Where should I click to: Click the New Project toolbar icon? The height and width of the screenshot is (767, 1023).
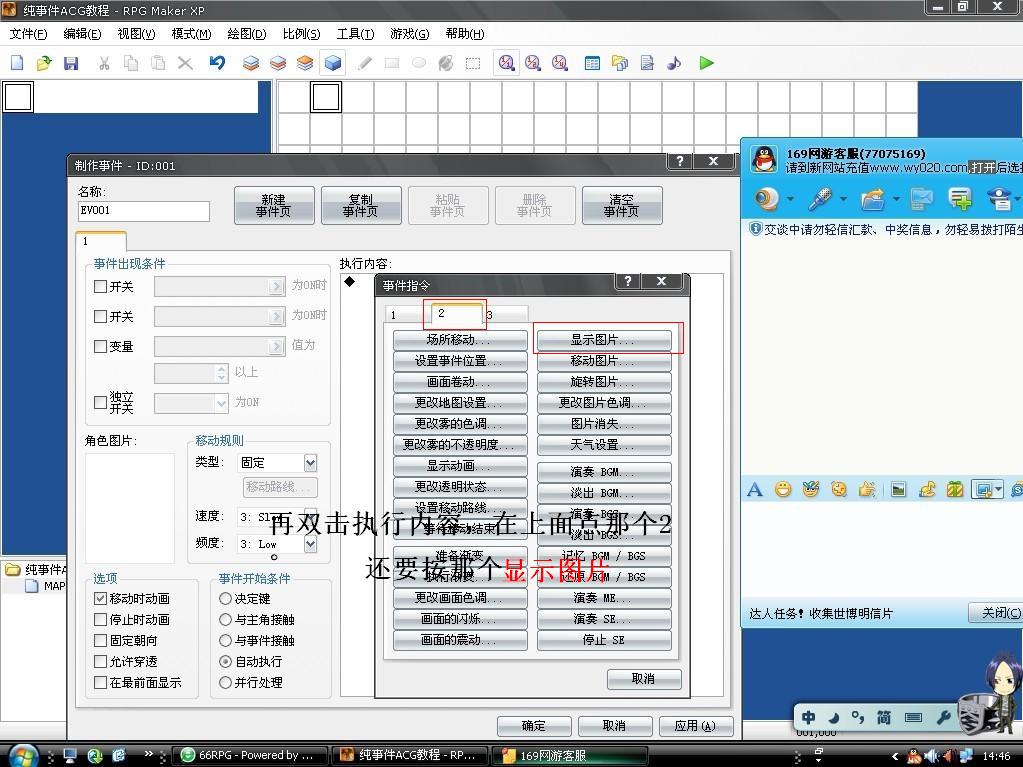click(x=17, y=63)
